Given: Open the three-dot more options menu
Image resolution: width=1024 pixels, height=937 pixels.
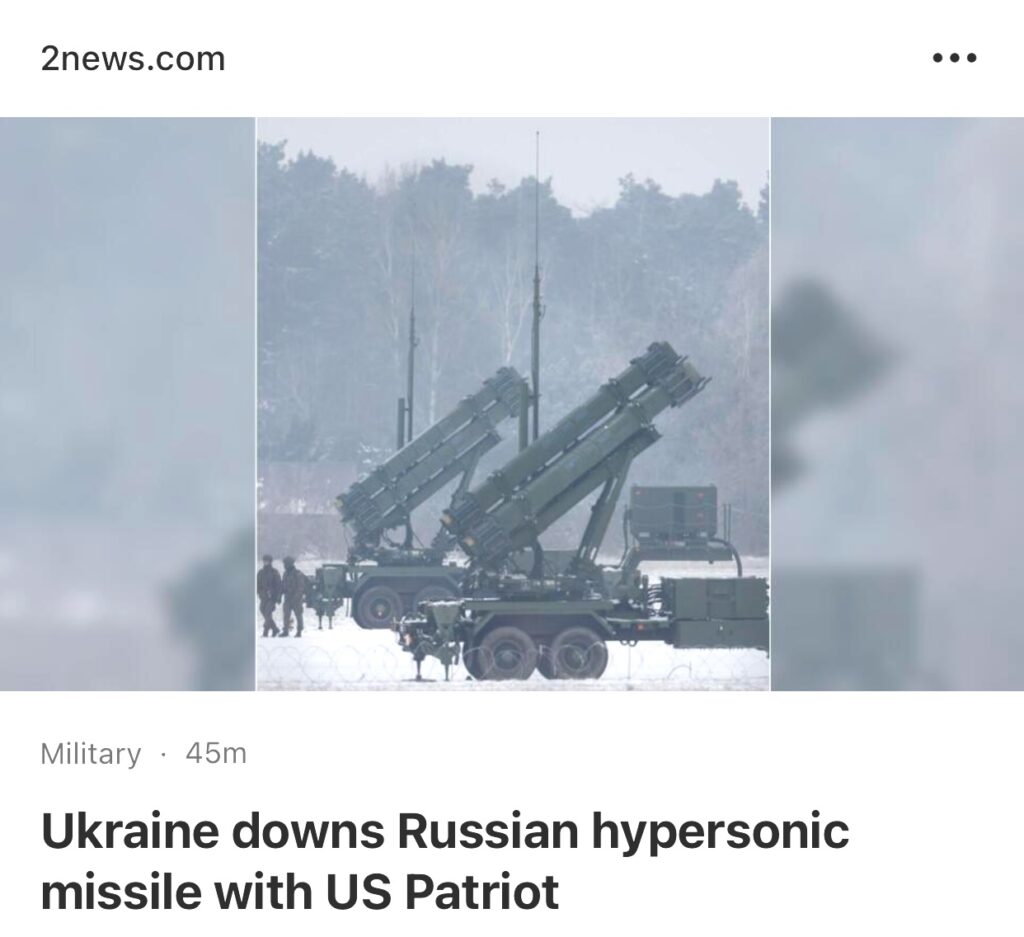Looking at the screenshot, I should (x=954, y=58).
